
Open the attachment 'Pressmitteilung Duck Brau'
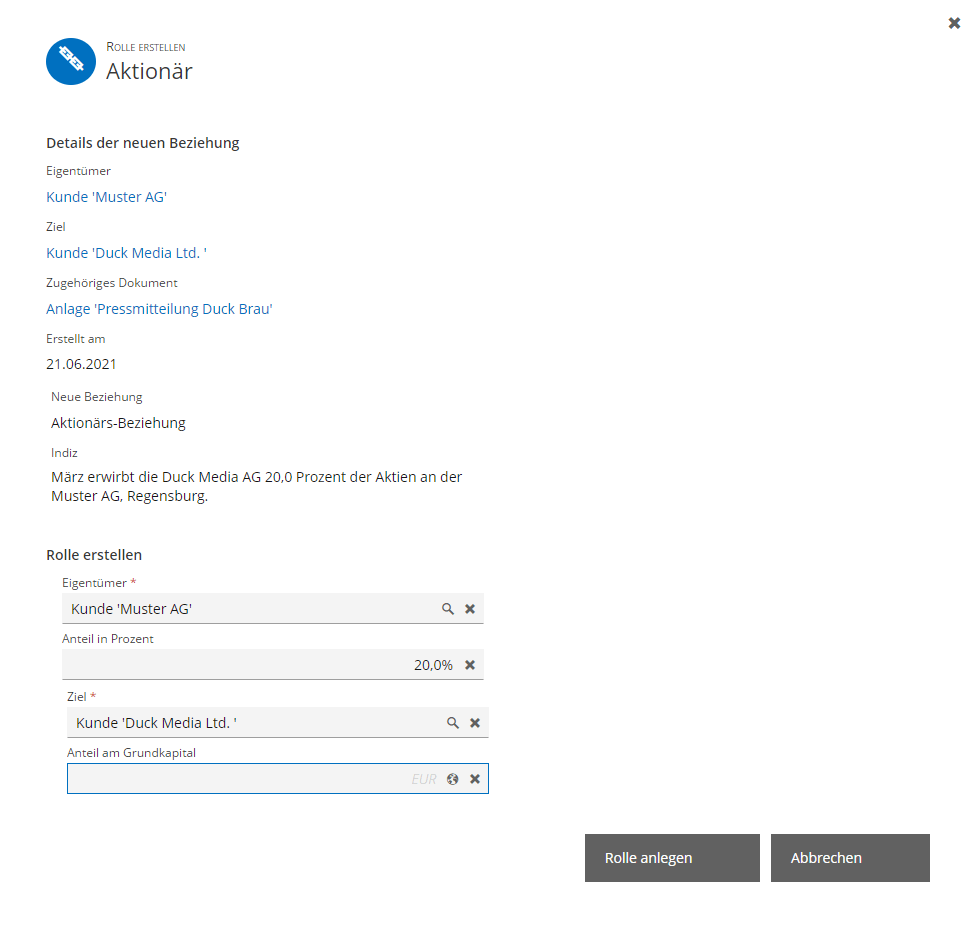coord(160,309)
